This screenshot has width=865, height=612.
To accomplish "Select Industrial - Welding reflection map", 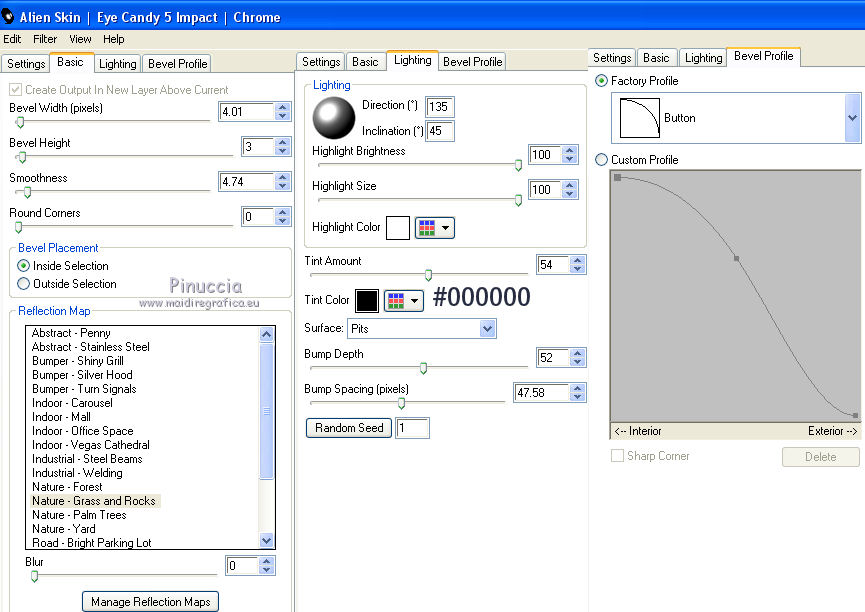I will point(77,473).
